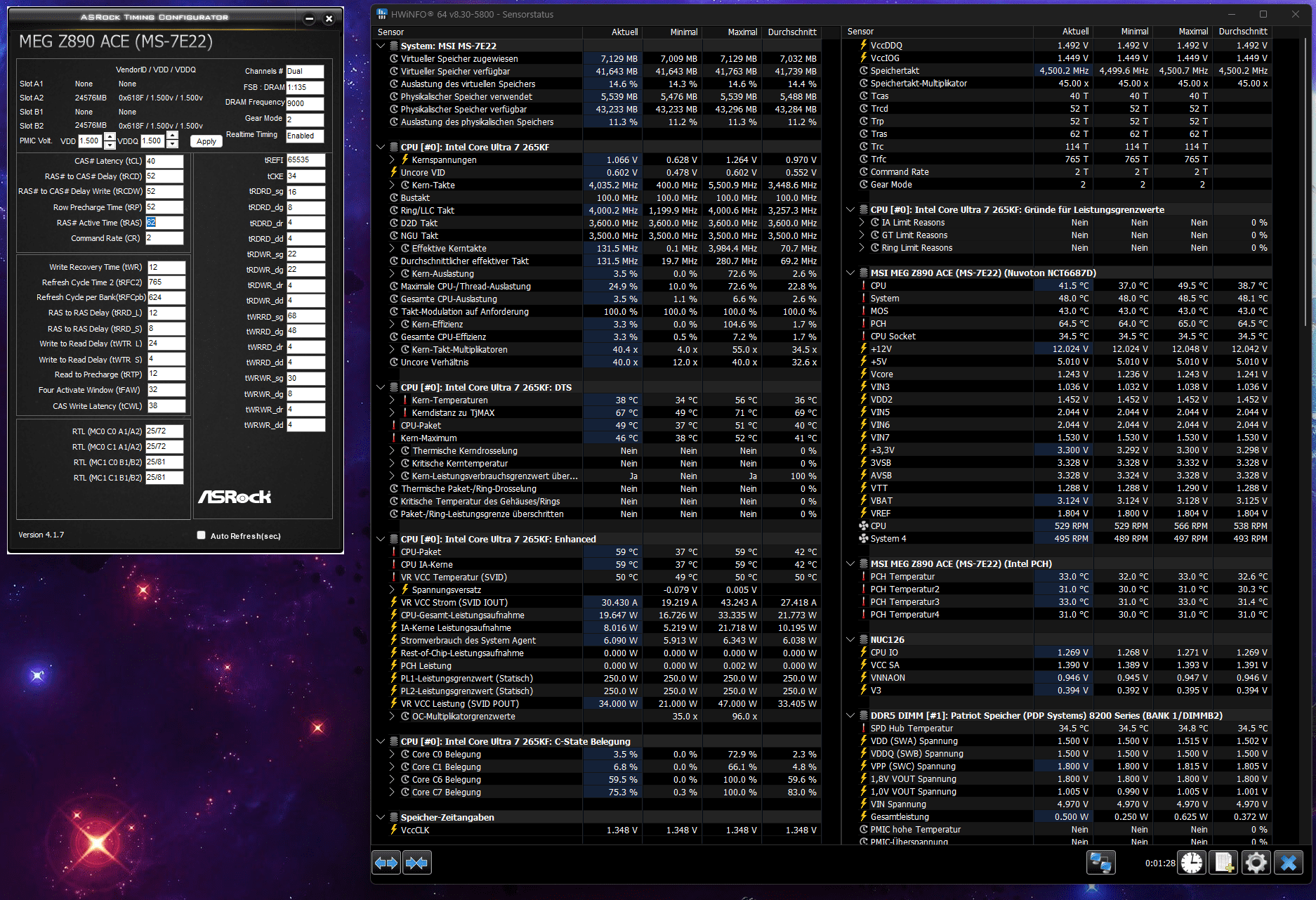Click the lightning icon beside Gesamtleistung
The height and width of the screenshot is (900, 1316).
coord(864,816)
